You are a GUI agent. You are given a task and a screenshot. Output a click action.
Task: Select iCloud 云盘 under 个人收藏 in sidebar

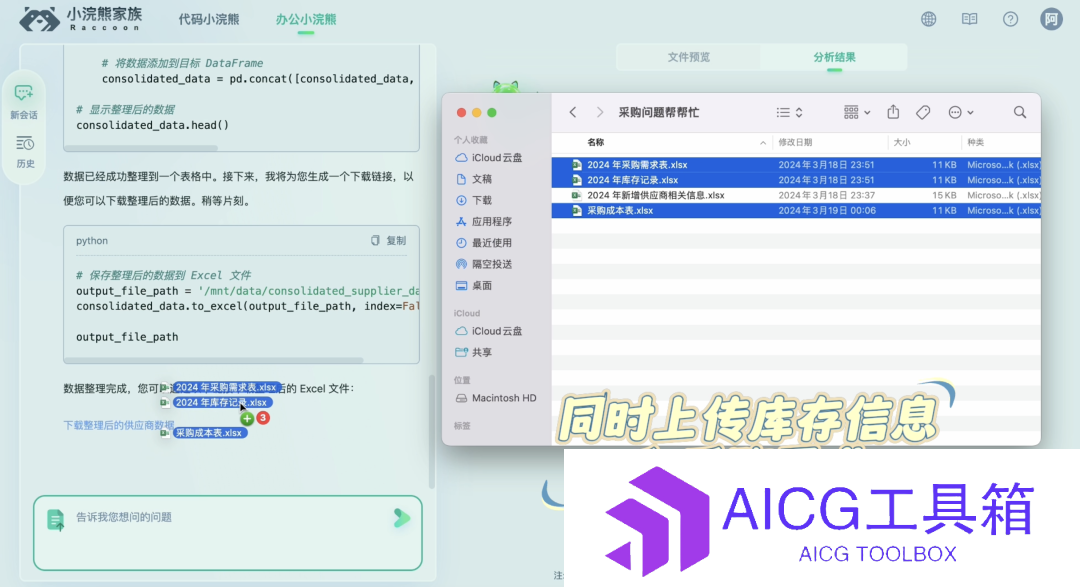(489, 158)
